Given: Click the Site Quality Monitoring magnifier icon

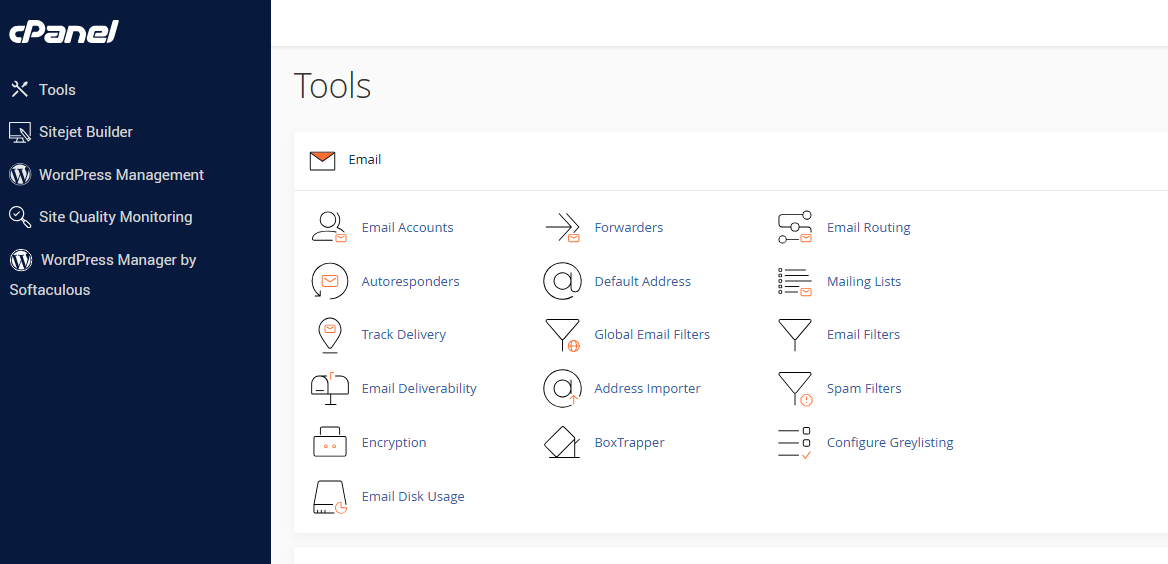Looking at the screenshot, I should point(19,217).
